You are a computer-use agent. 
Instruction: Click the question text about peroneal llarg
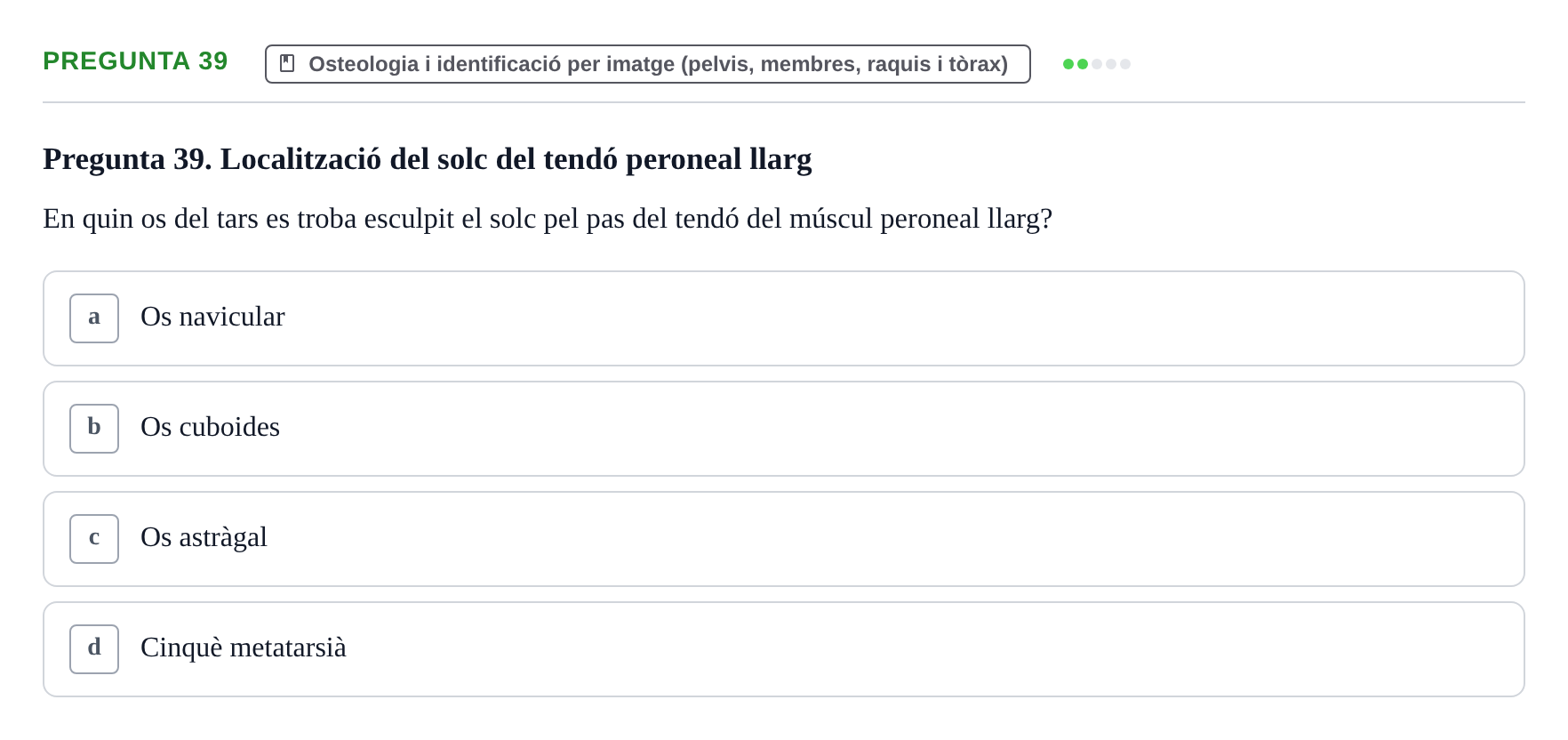click(548, 219)
